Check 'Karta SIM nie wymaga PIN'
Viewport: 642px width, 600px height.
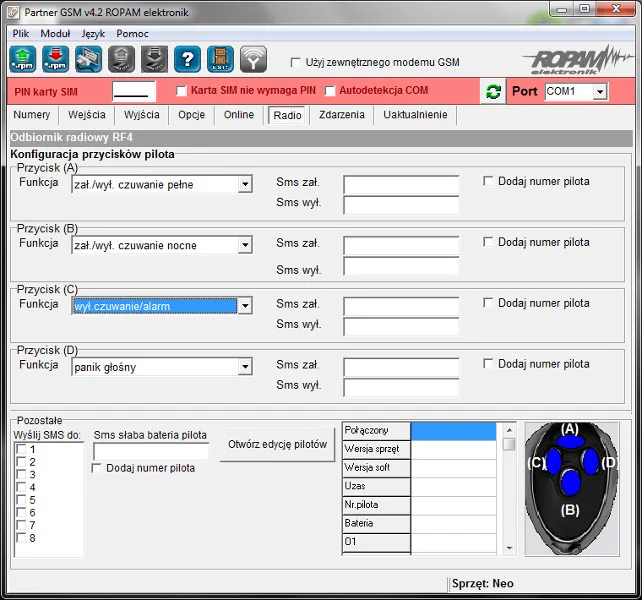(181, 91)
